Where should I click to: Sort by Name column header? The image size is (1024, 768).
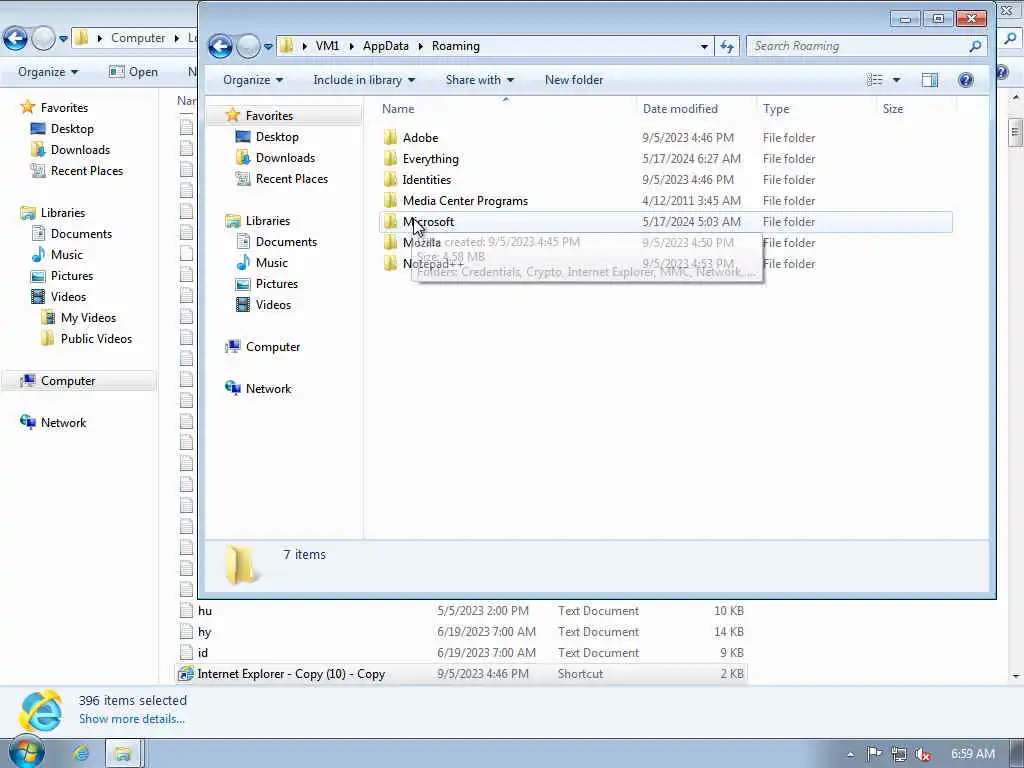(398, 109)
